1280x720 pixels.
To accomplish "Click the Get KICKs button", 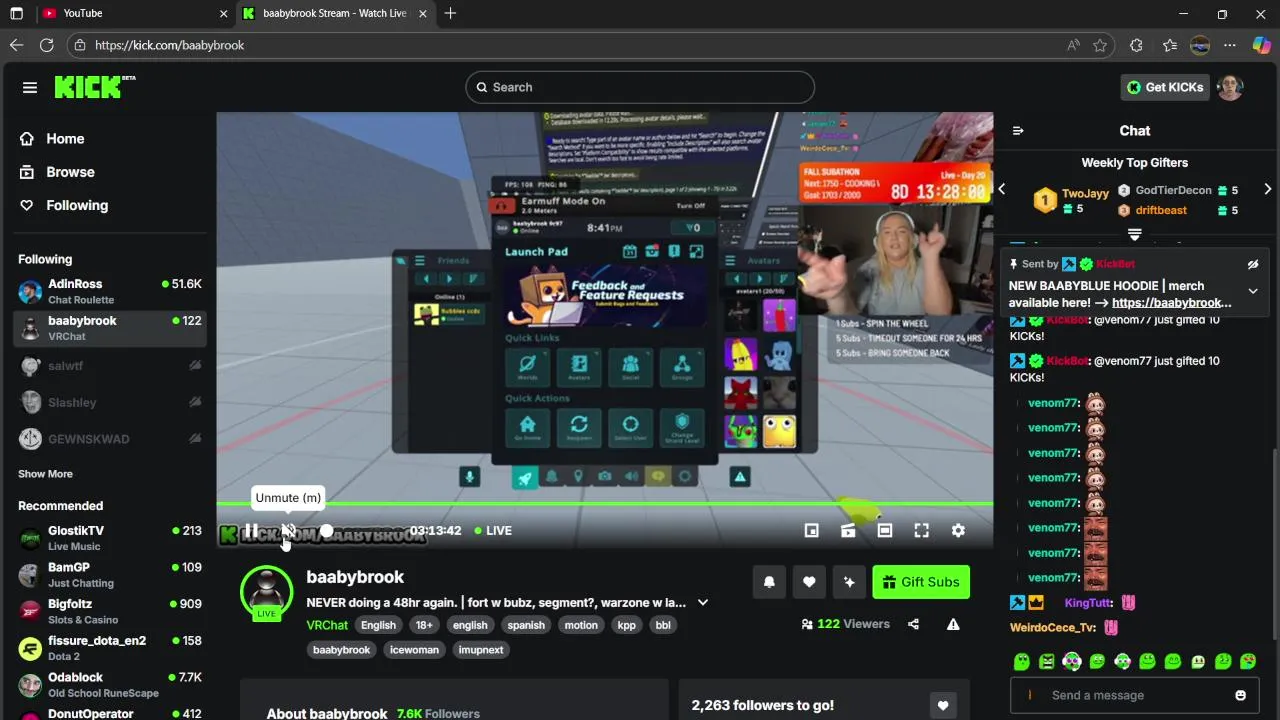I will click(x=1165, y=87).
